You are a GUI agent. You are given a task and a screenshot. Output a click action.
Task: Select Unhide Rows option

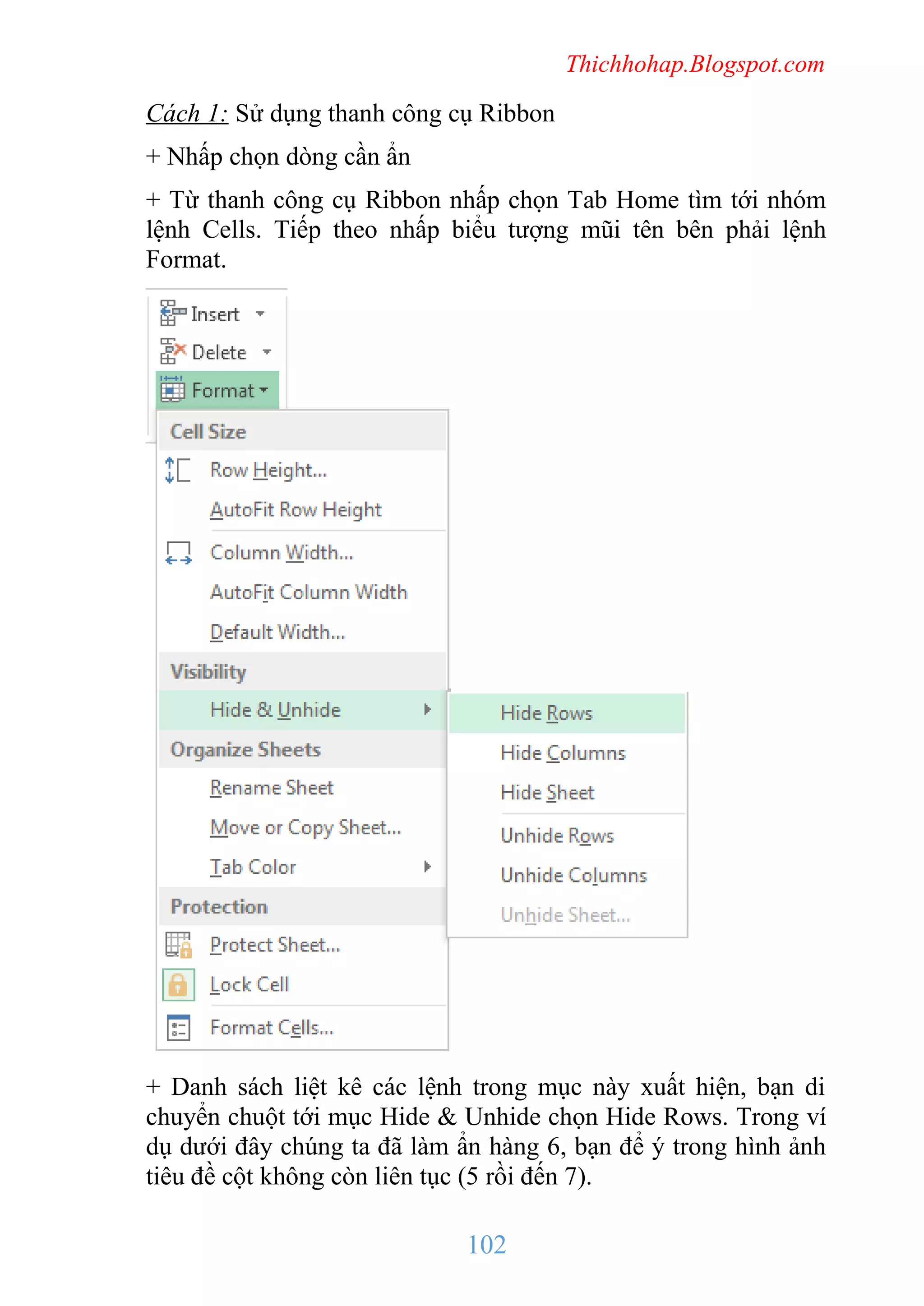pyautogui.click(x=557, y=835)
